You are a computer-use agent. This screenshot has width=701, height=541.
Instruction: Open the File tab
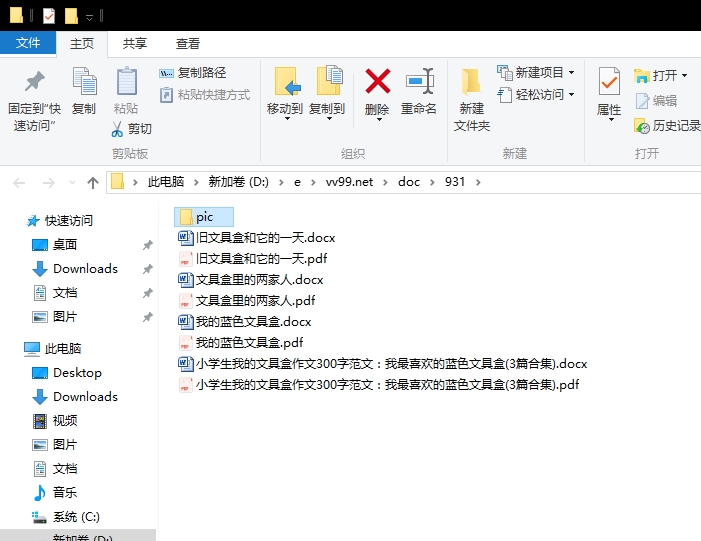(28, 43)
